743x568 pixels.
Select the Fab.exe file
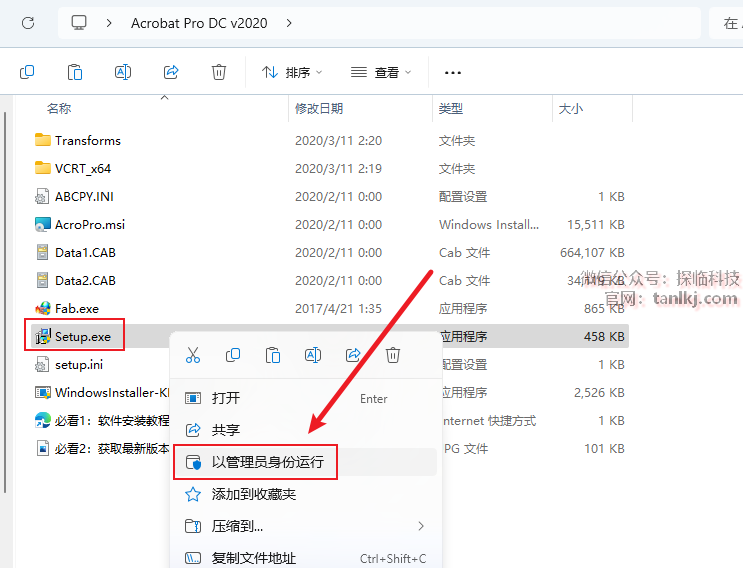click(77, 308)
